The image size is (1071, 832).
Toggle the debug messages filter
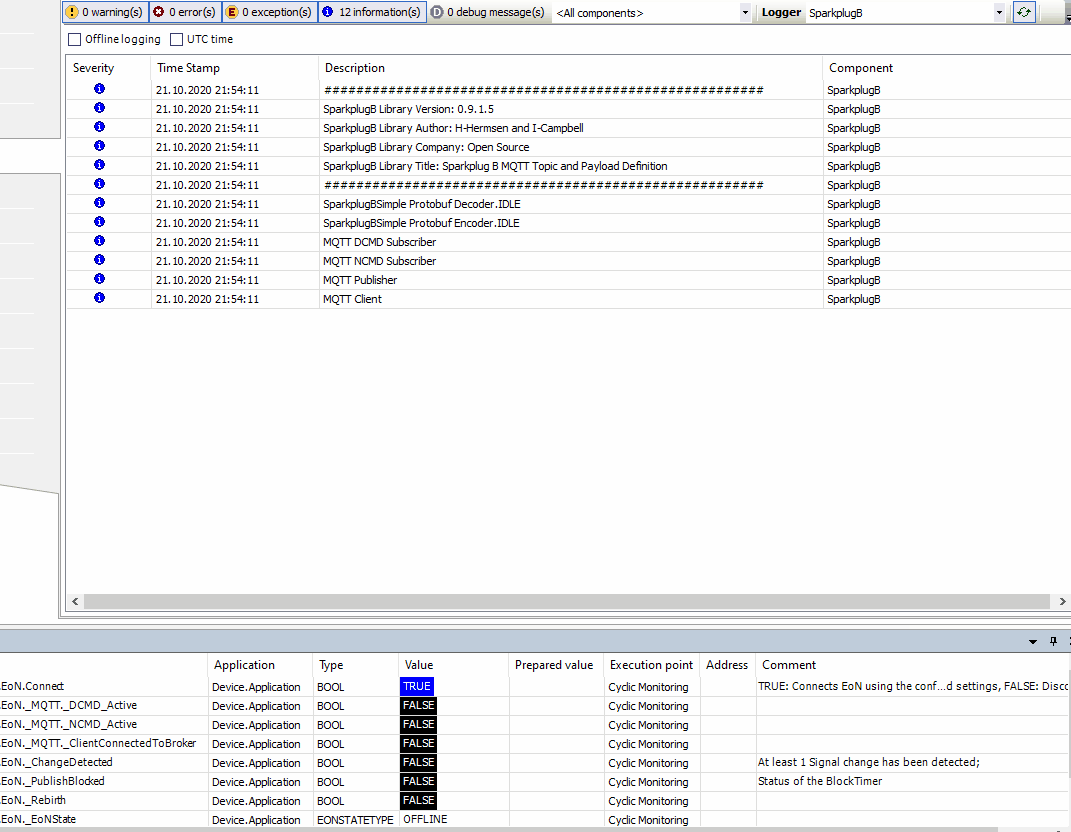[x=488, y=12]
